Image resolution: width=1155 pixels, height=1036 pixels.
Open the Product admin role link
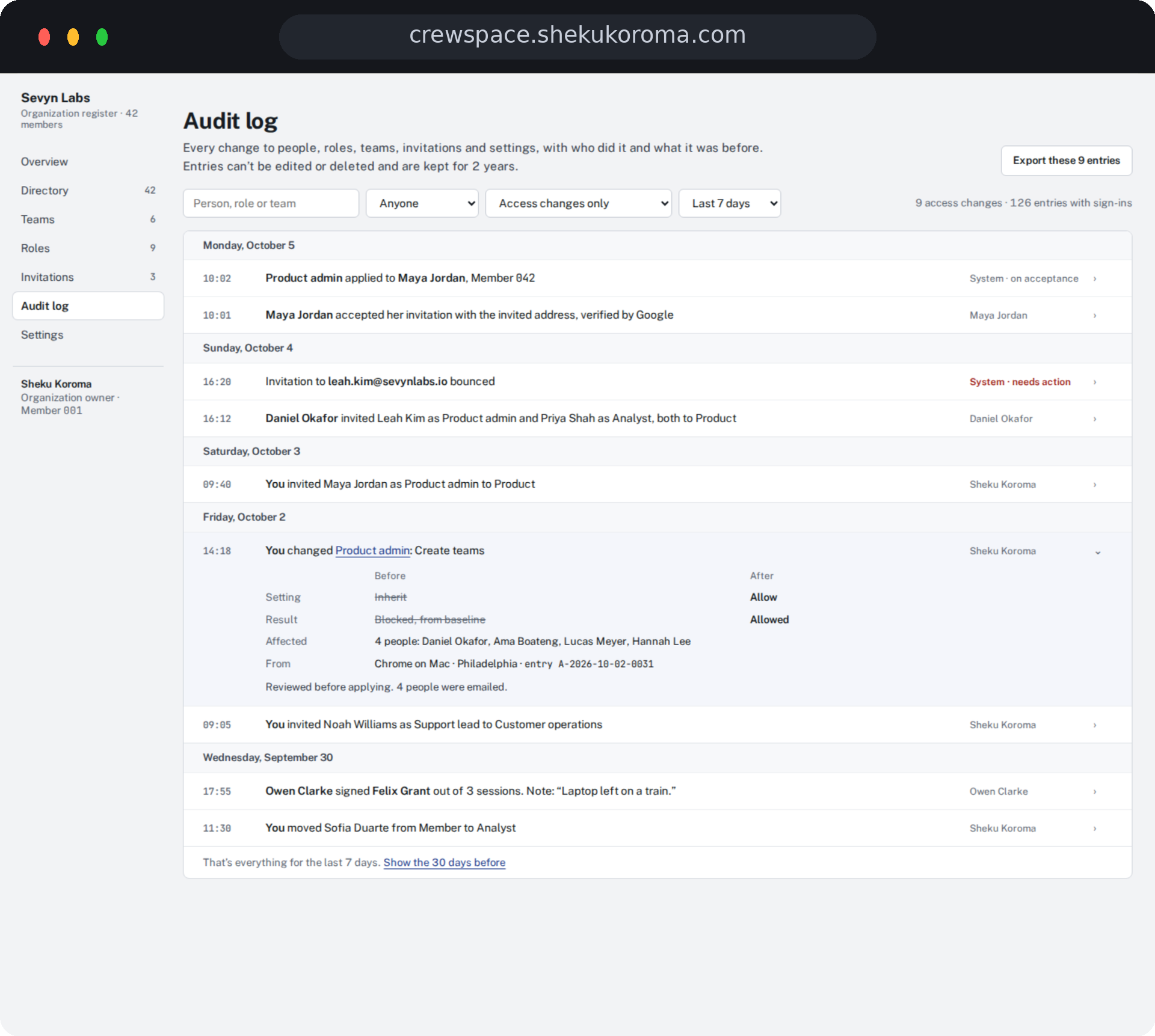372,551
